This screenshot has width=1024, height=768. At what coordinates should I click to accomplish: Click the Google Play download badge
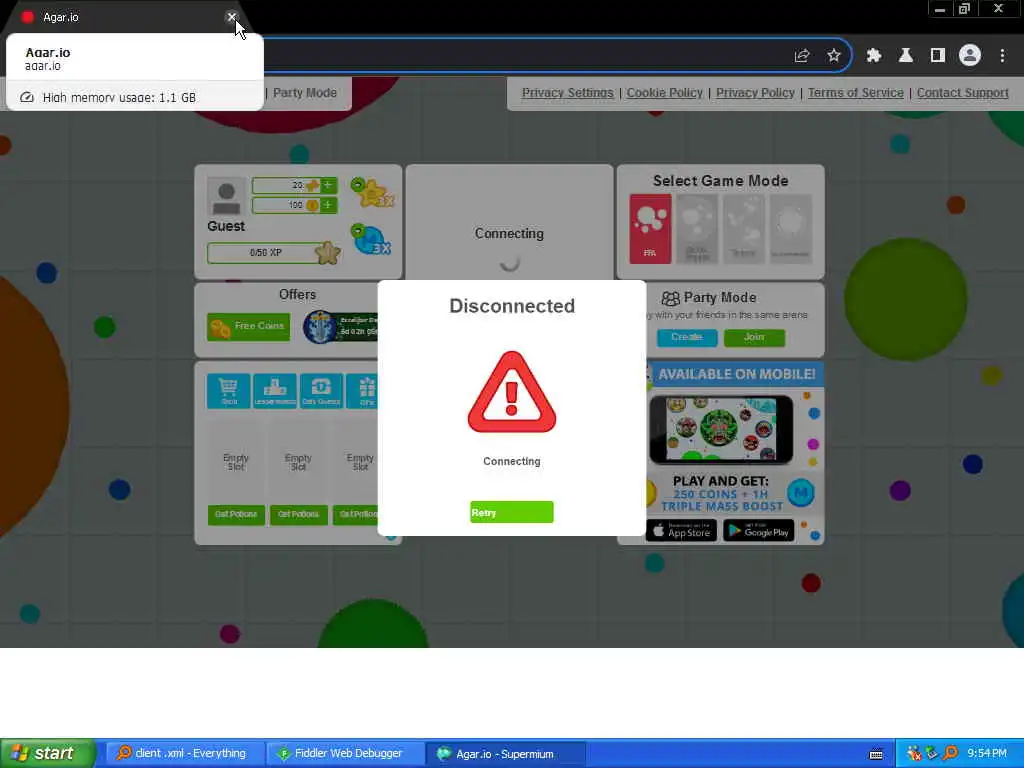(x=759, y=531)
